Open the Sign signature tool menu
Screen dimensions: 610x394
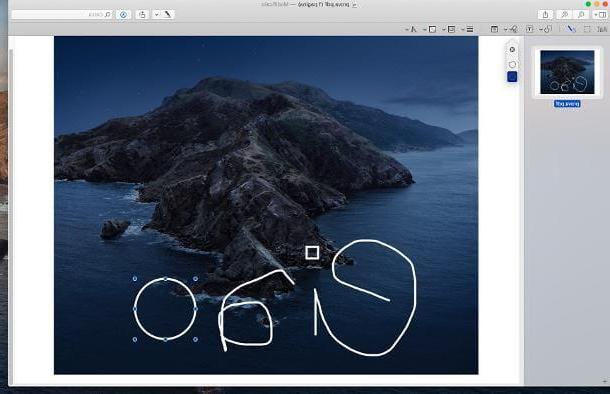tap(511, 29)
